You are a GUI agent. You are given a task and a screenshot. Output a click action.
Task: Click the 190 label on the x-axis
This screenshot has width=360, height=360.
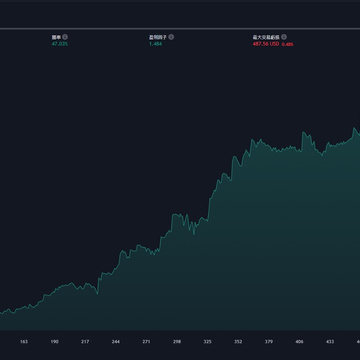click(x=54, y=342)
